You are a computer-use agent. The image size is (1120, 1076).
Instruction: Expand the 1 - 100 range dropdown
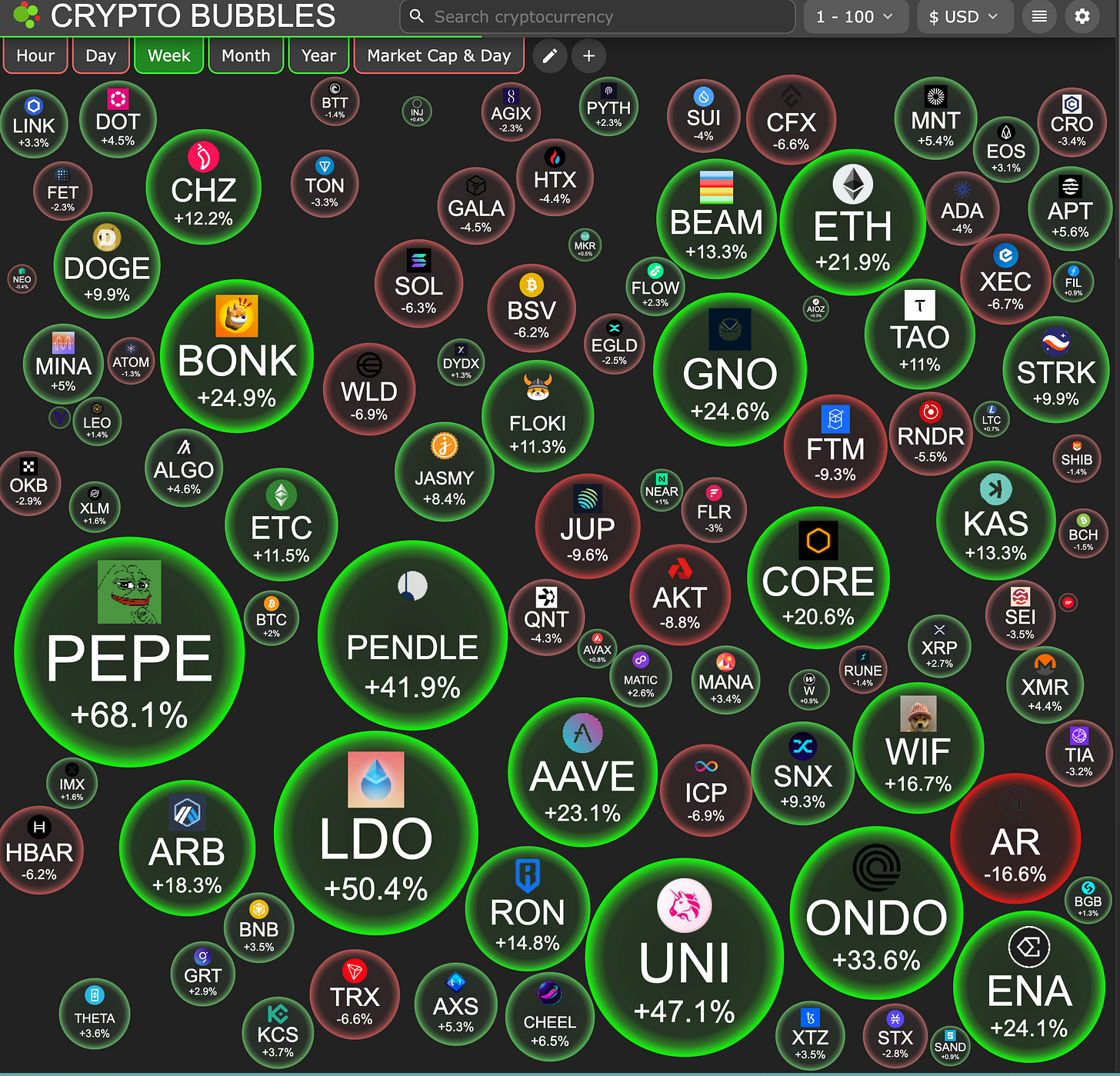pyautogui.click(x=856, y=16)
